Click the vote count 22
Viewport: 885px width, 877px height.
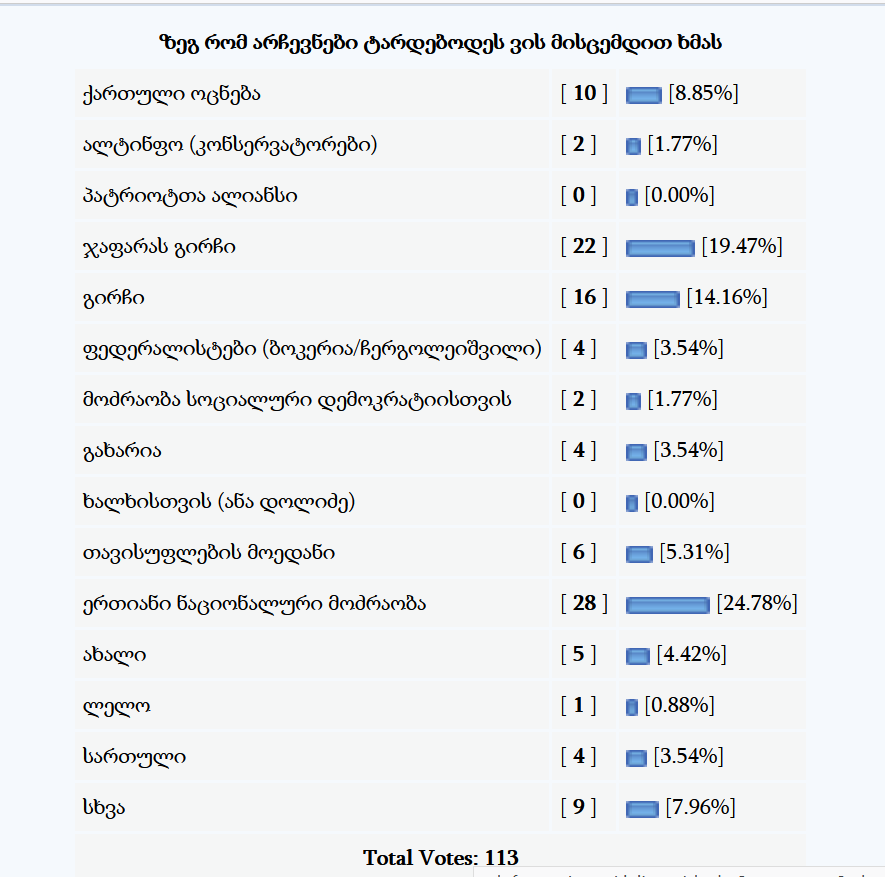click(584, 246)
